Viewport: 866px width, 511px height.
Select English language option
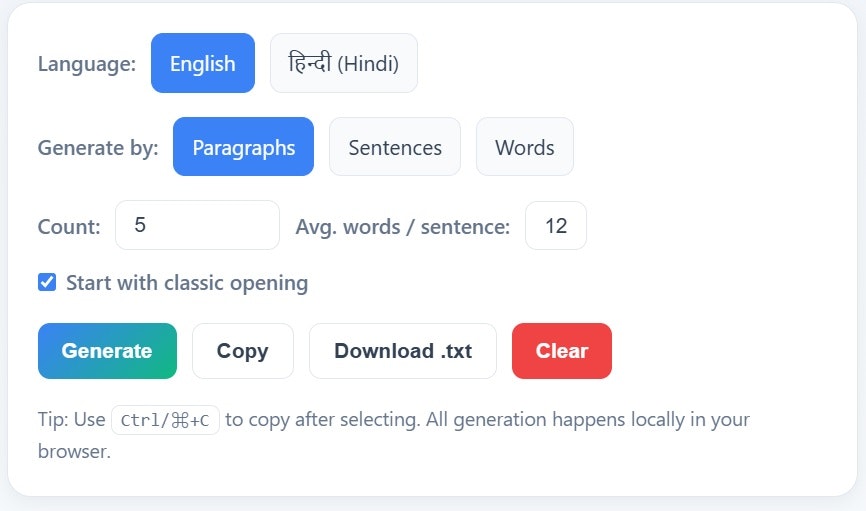pos(203,63)
